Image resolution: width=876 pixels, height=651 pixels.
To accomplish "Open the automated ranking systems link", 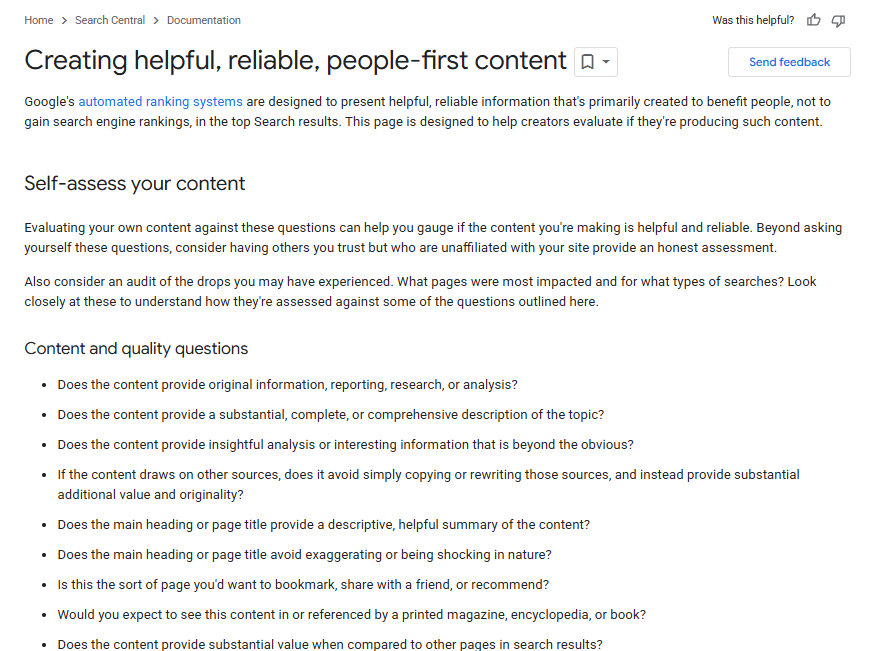I will 160,102.
